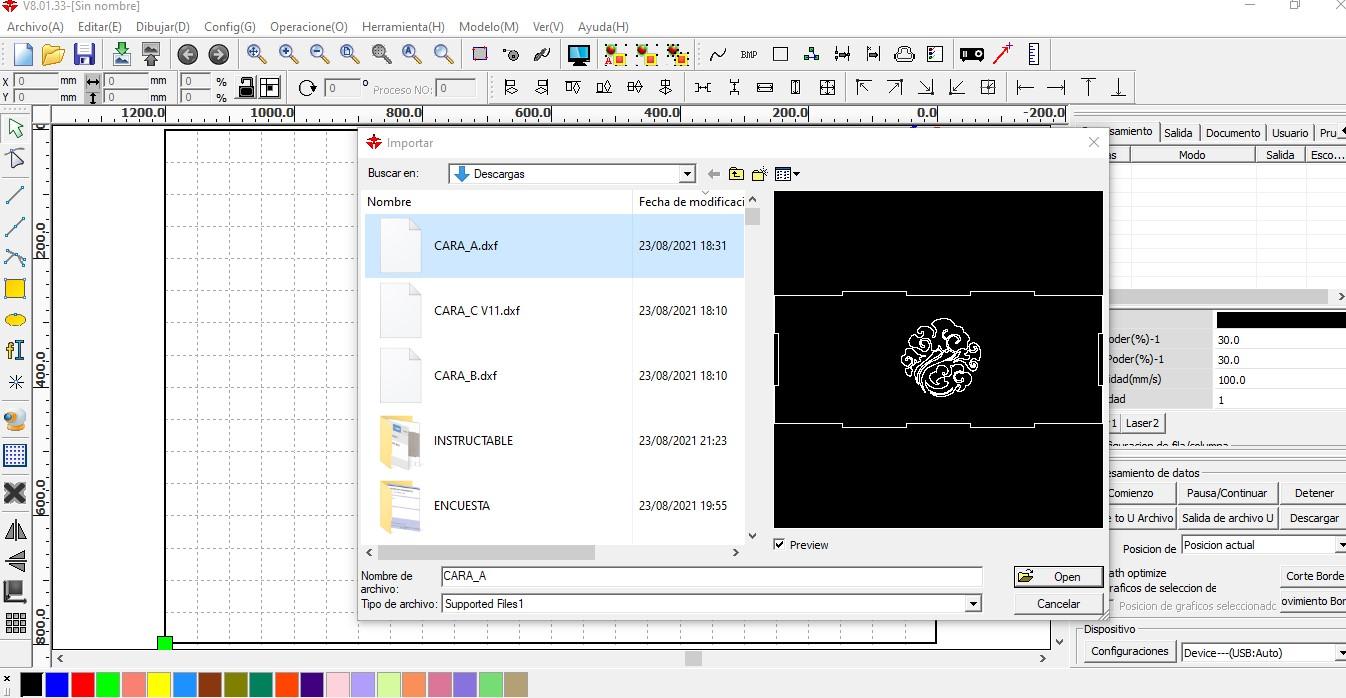The height and width of the screenshot is (698, 1346).
Task: Select the Text tool
Action: (x=15, y=350)
